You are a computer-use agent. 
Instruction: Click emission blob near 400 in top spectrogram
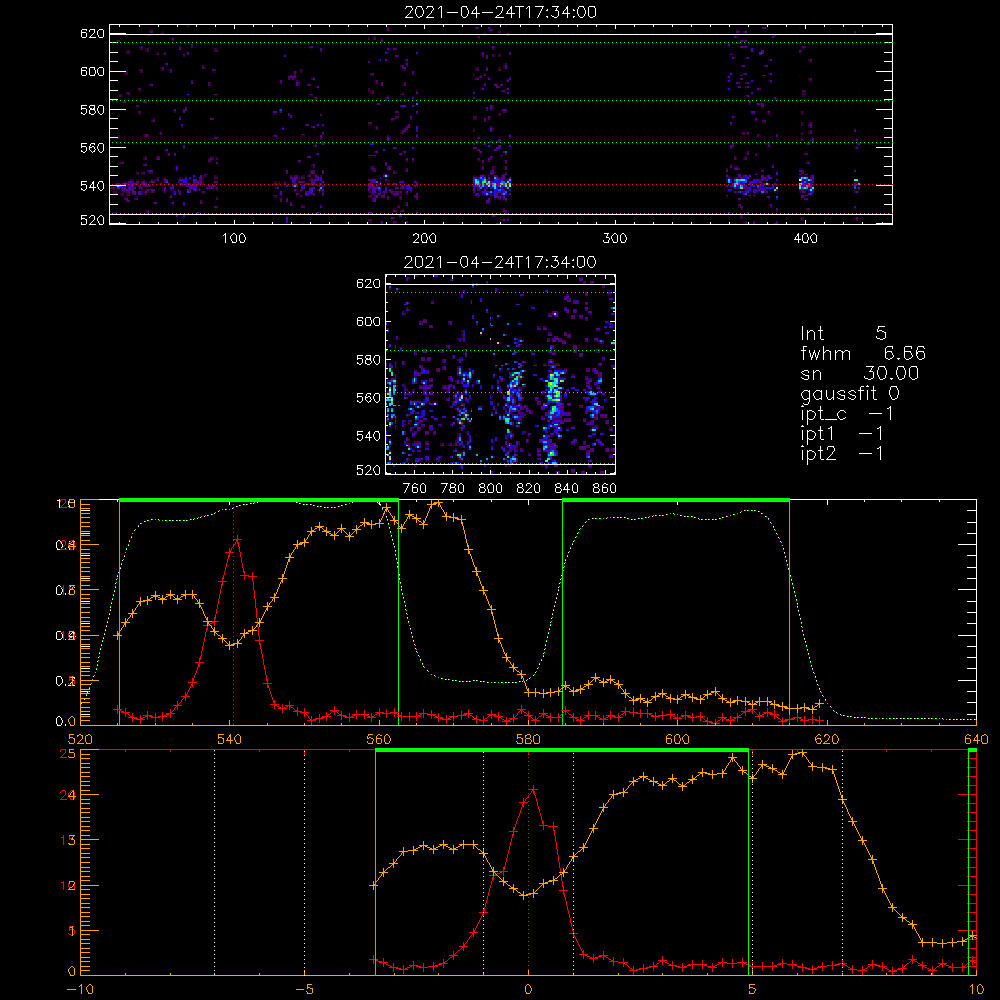coord(806,184)
